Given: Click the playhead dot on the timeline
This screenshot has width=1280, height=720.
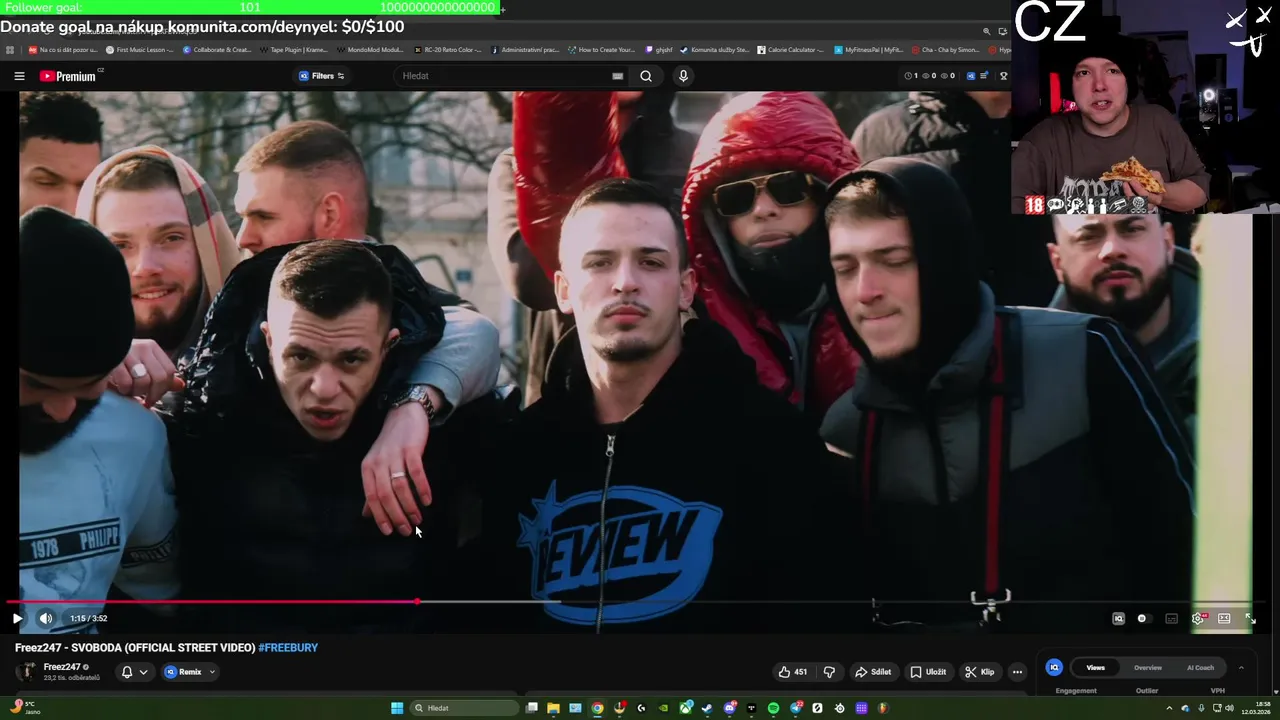Looking at the screenshot, I should (416, 602).
